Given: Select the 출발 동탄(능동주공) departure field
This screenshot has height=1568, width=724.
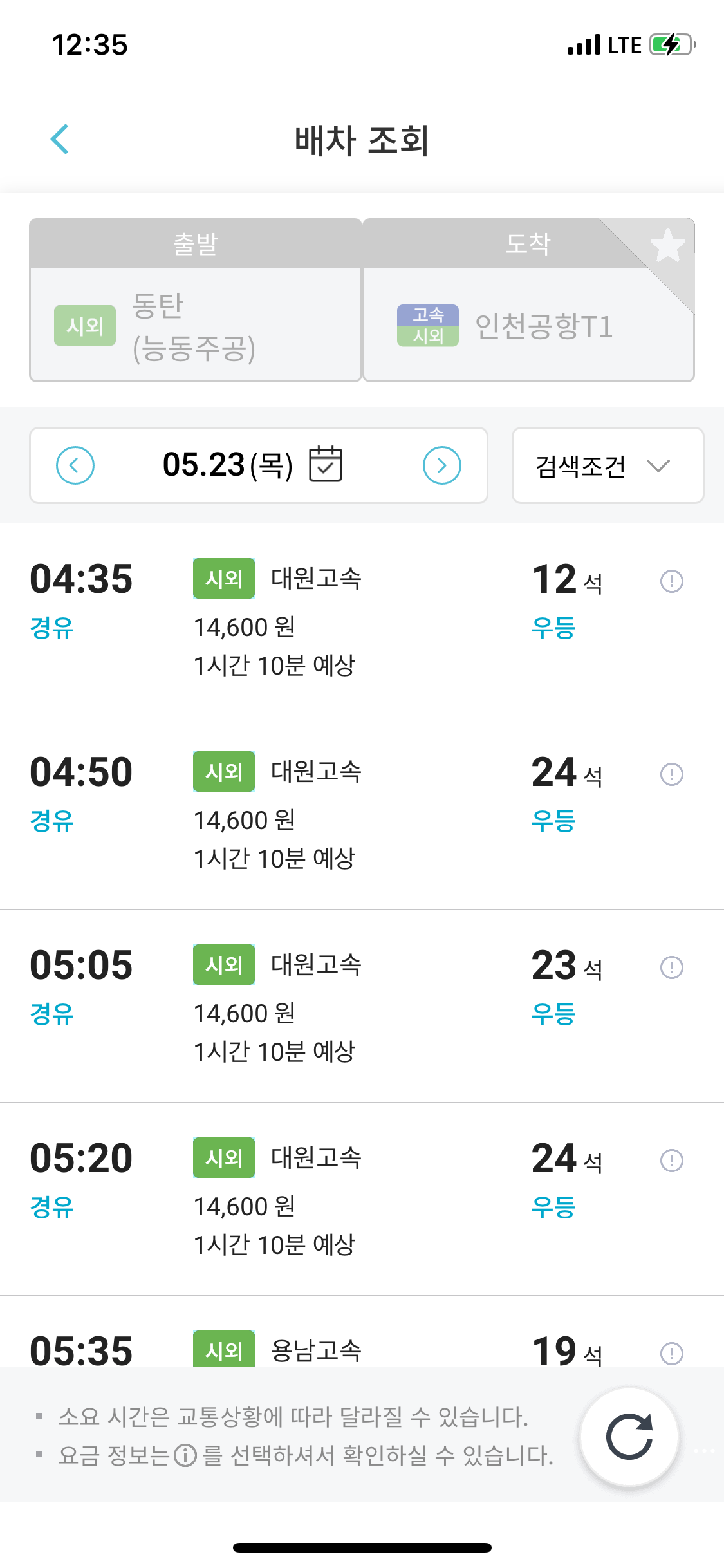Looking at the screenshot, I should point(195,300).
